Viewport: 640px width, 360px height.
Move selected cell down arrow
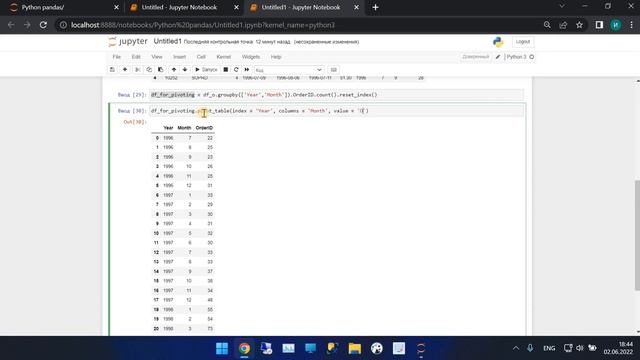pyautogui.click(x=185, y=70)
